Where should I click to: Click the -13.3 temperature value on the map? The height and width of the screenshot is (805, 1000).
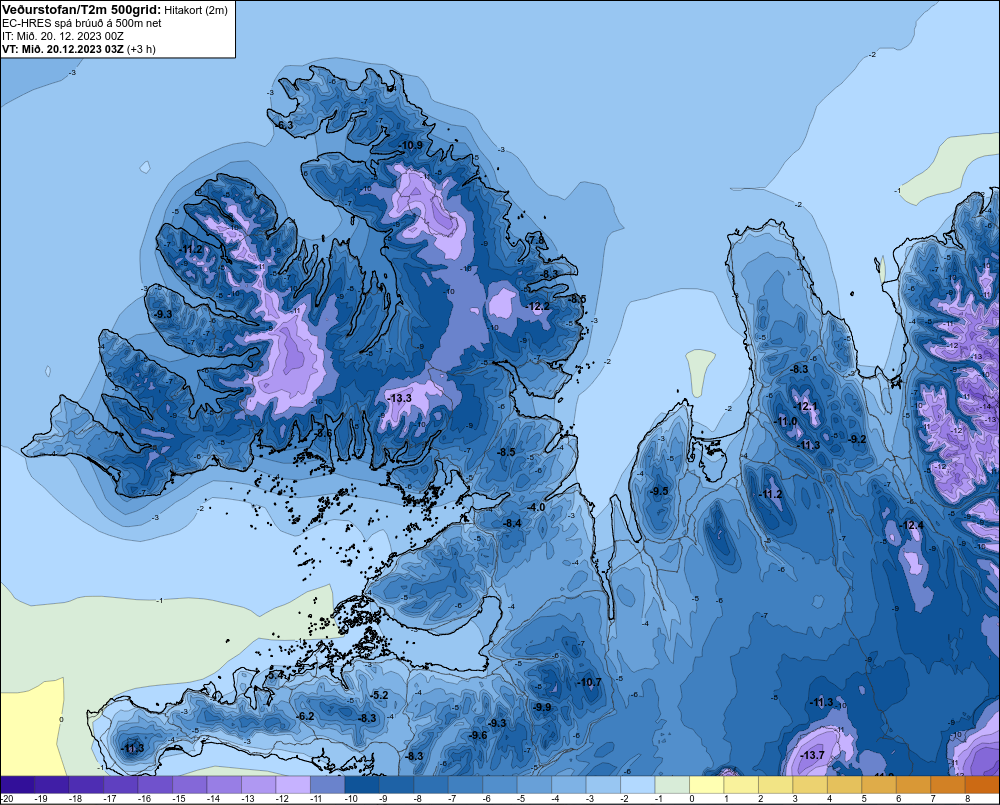tap(399, 398)
